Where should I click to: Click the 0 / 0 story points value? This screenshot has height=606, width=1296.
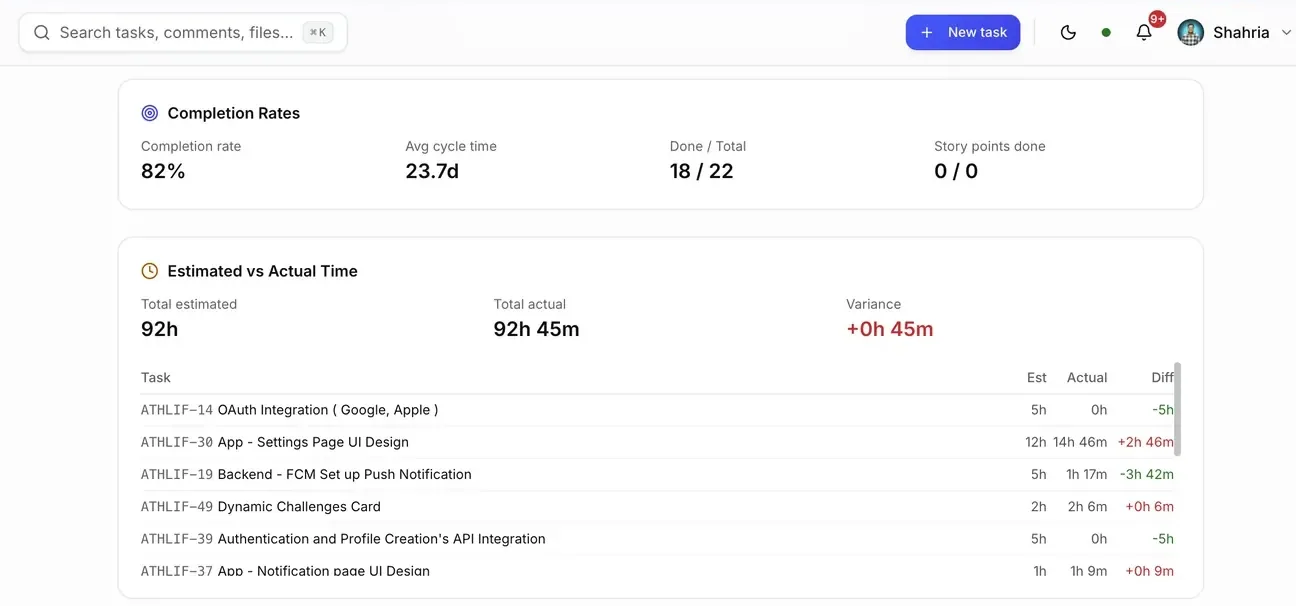pos(956,171)
